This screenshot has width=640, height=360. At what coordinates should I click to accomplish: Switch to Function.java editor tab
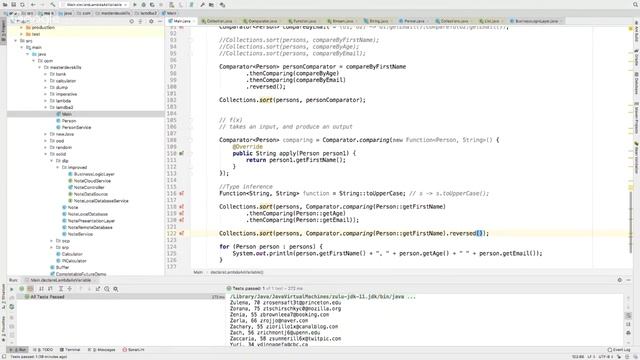pos(303,21)
